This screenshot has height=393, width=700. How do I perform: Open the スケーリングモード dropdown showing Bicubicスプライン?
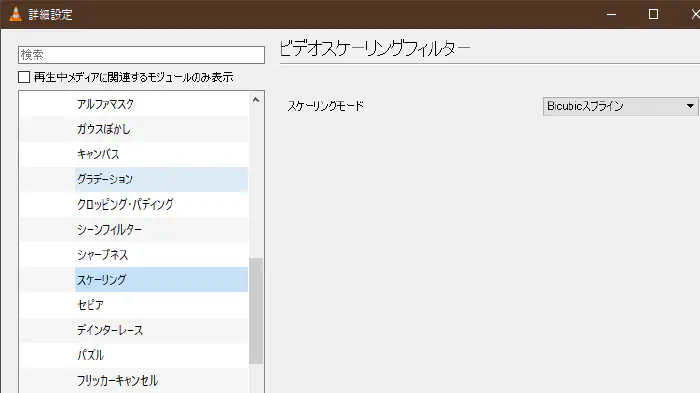click(x=621, y=106)
